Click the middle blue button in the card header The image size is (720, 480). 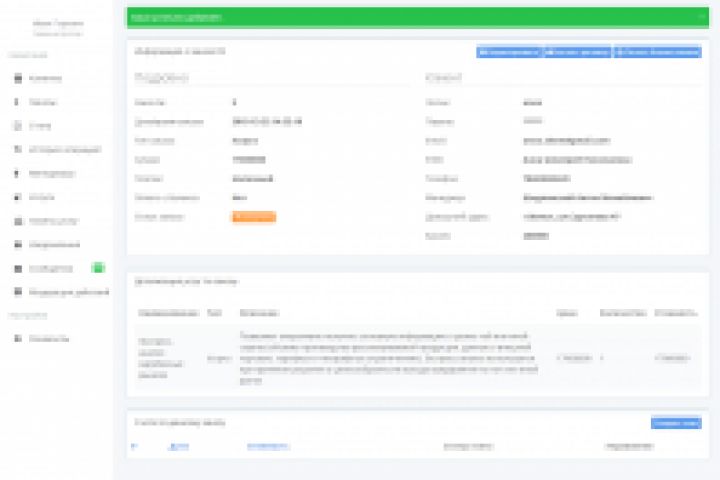coord(577,52)
